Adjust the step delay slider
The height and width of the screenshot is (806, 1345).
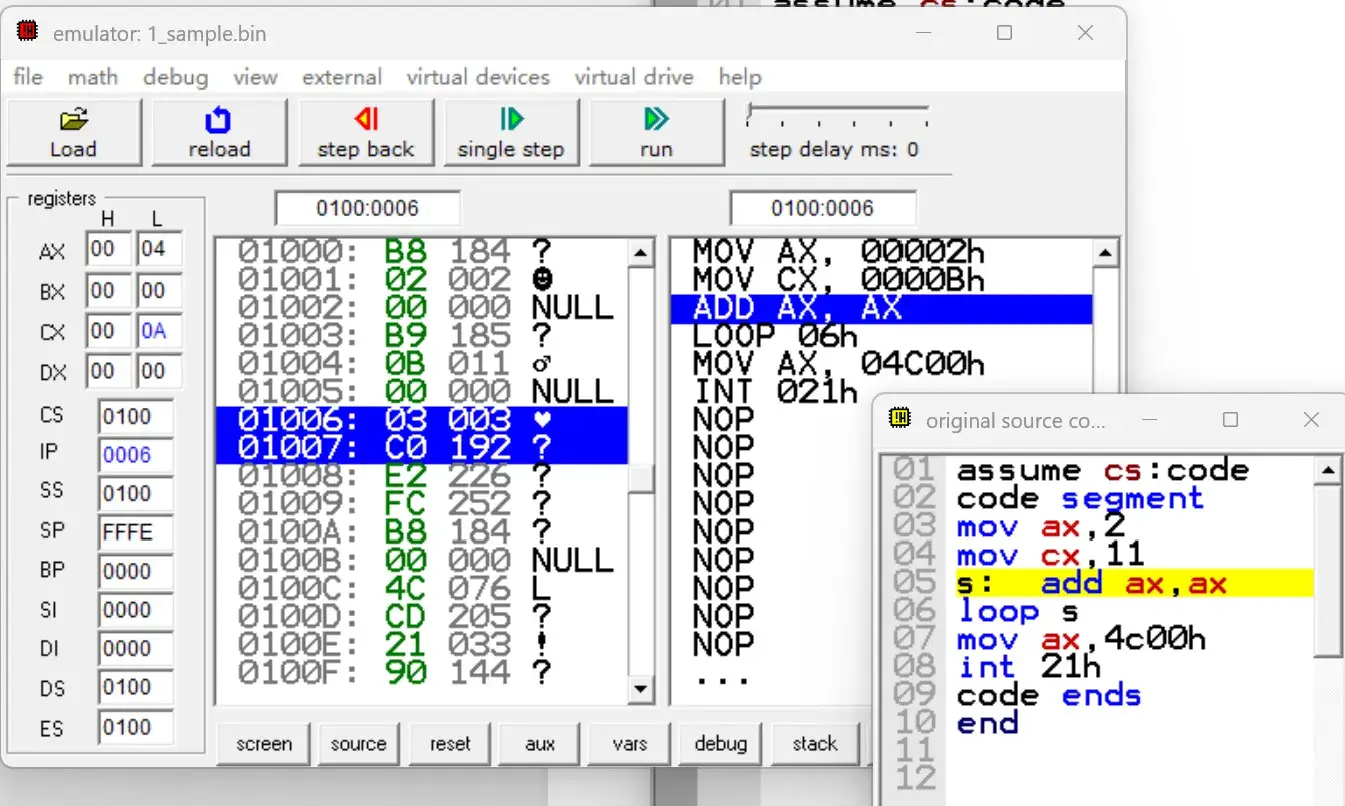838,114
